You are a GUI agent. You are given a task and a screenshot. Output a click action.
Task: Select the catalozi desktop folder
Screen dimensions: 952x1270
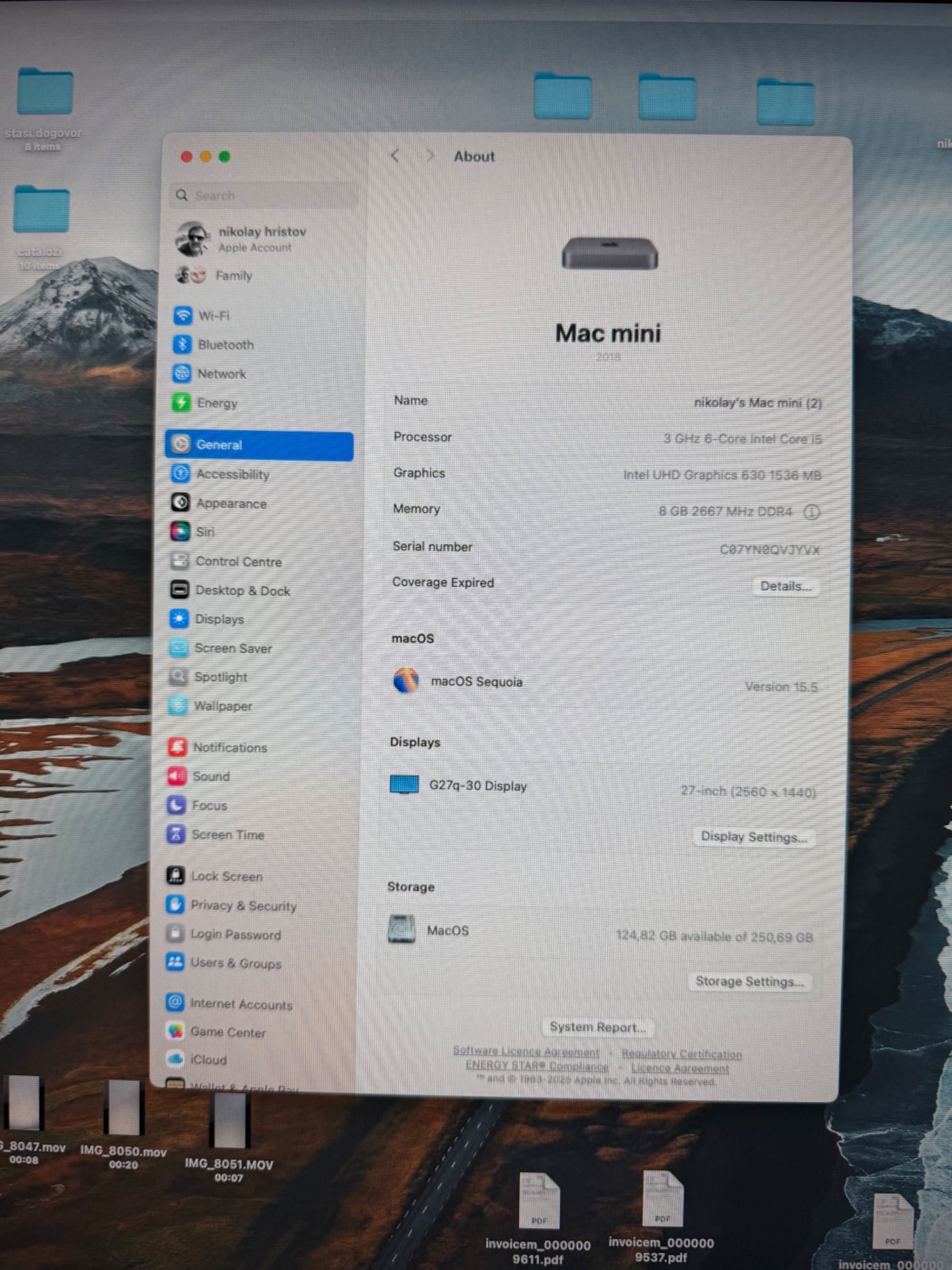[x=41, y=209]
